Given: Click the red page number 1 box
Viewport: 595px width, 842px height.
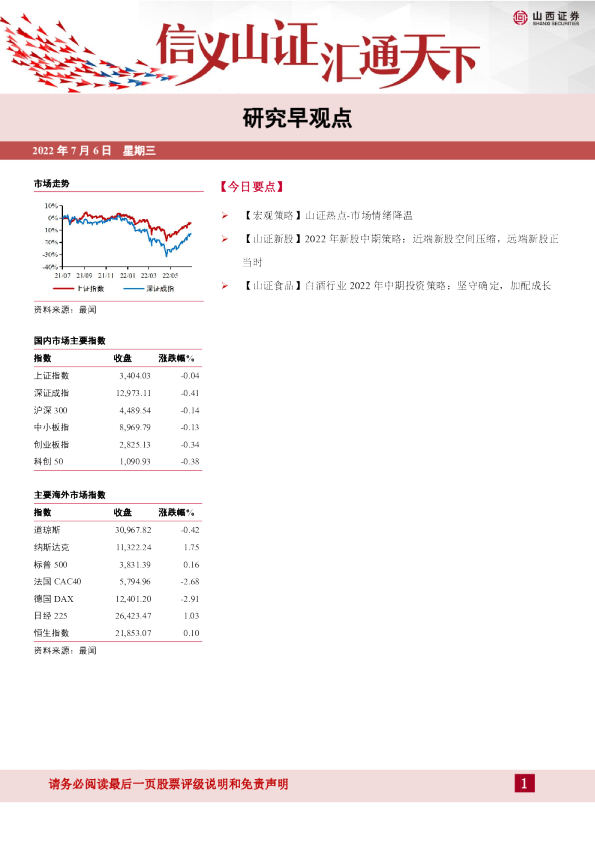Looking at the screenshot, I should (x=524, y=783).
